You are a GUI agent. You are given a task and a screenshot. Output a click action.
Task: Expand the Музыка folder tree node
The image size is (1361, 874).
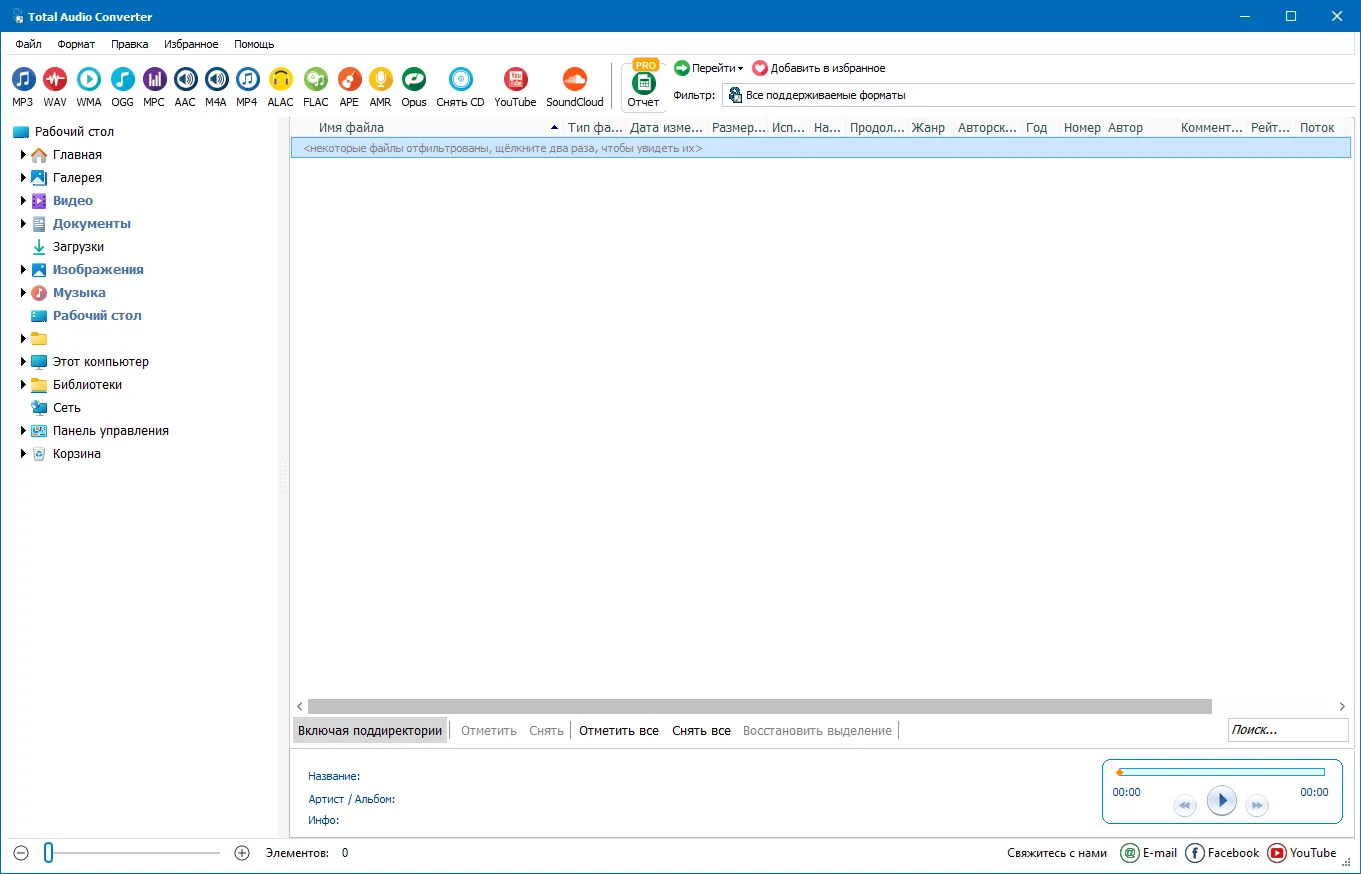click(x=23, y=293)
